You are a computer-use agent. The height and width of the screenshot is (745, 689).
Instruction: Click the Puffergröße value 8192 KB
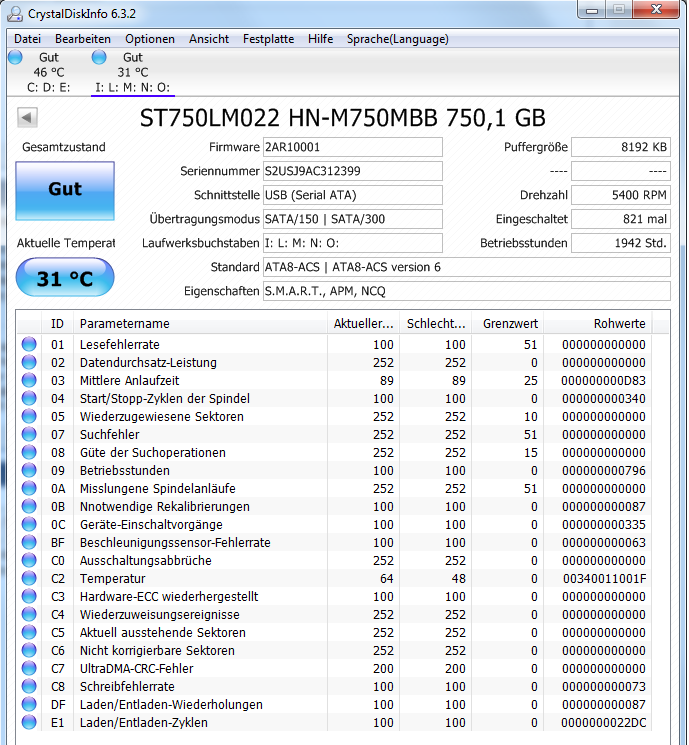(621, 147)
